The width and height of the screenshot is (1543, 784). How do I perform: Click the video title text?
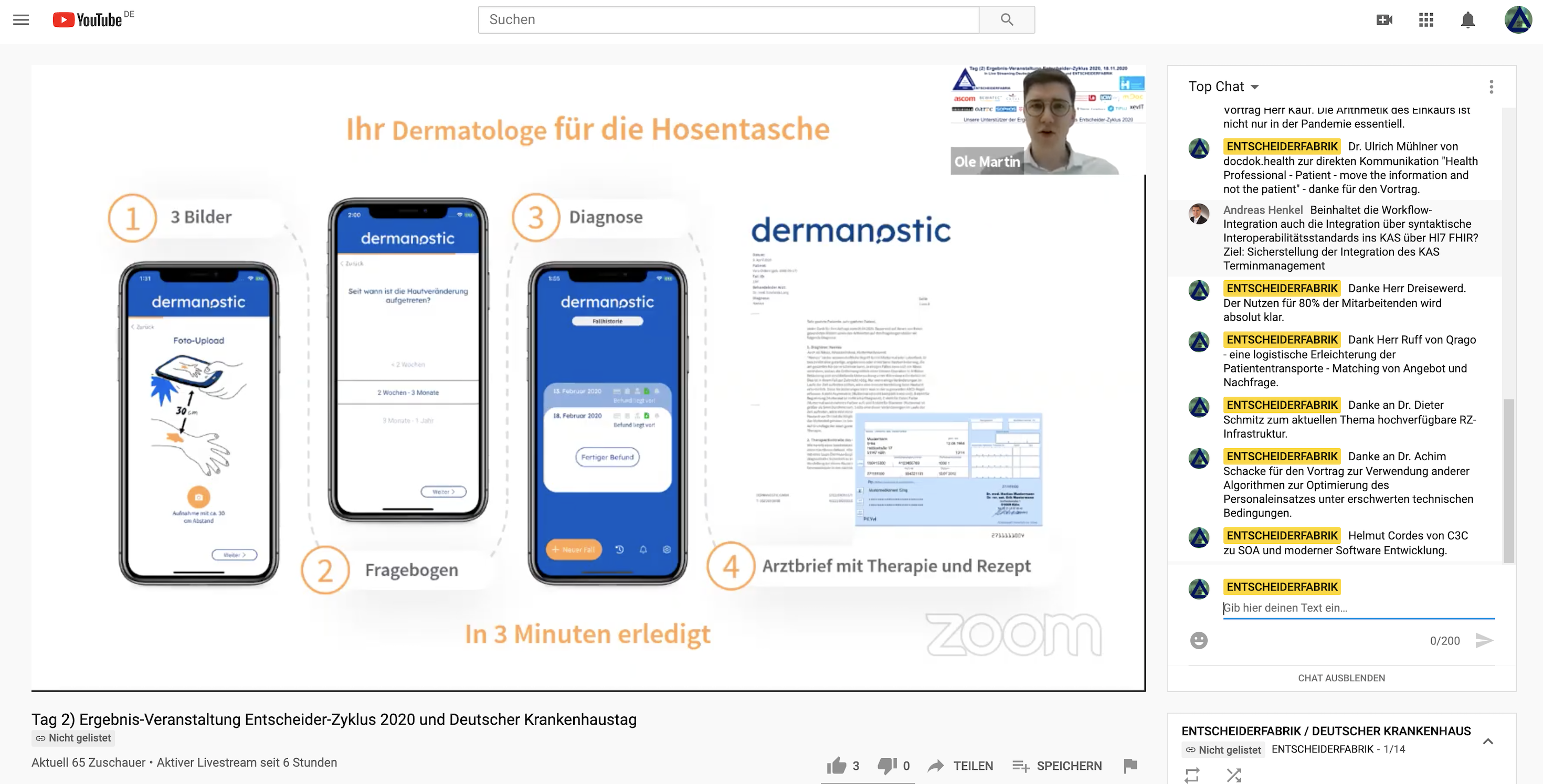coord(334,719)
